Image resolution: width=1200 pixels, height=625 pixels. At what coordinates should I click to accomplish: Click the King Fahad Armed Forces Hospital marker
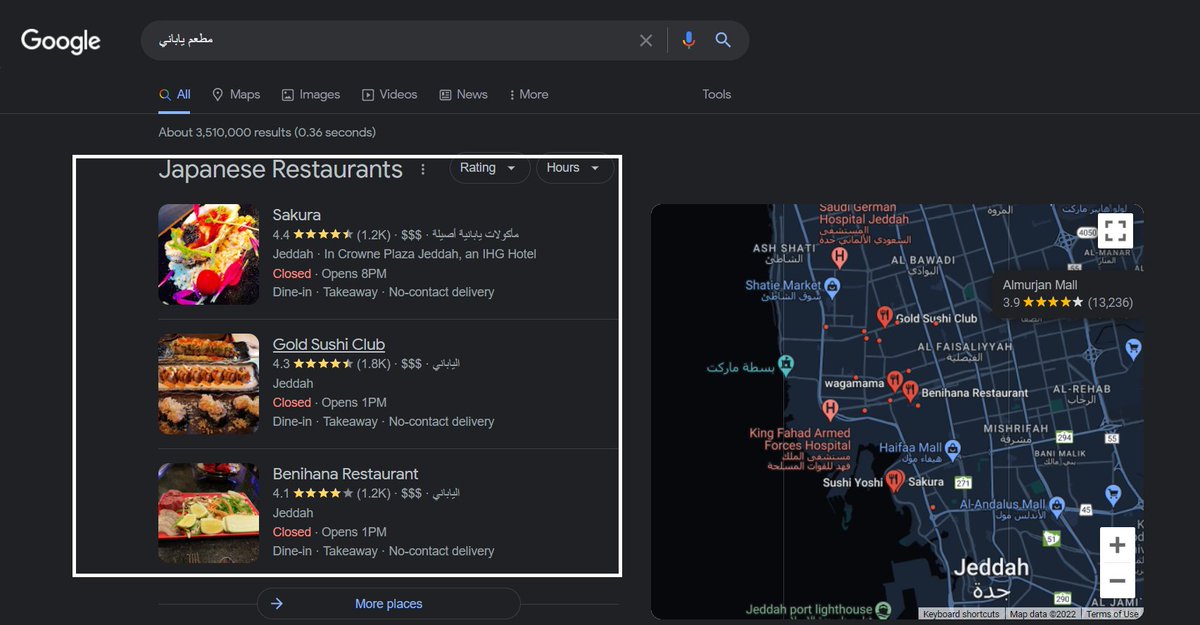click(x=829, y=408)
